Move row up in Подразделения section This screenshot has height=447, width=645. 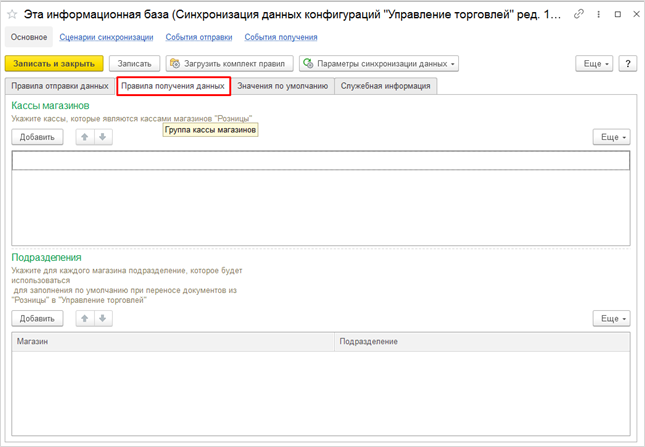coord(85,318)
